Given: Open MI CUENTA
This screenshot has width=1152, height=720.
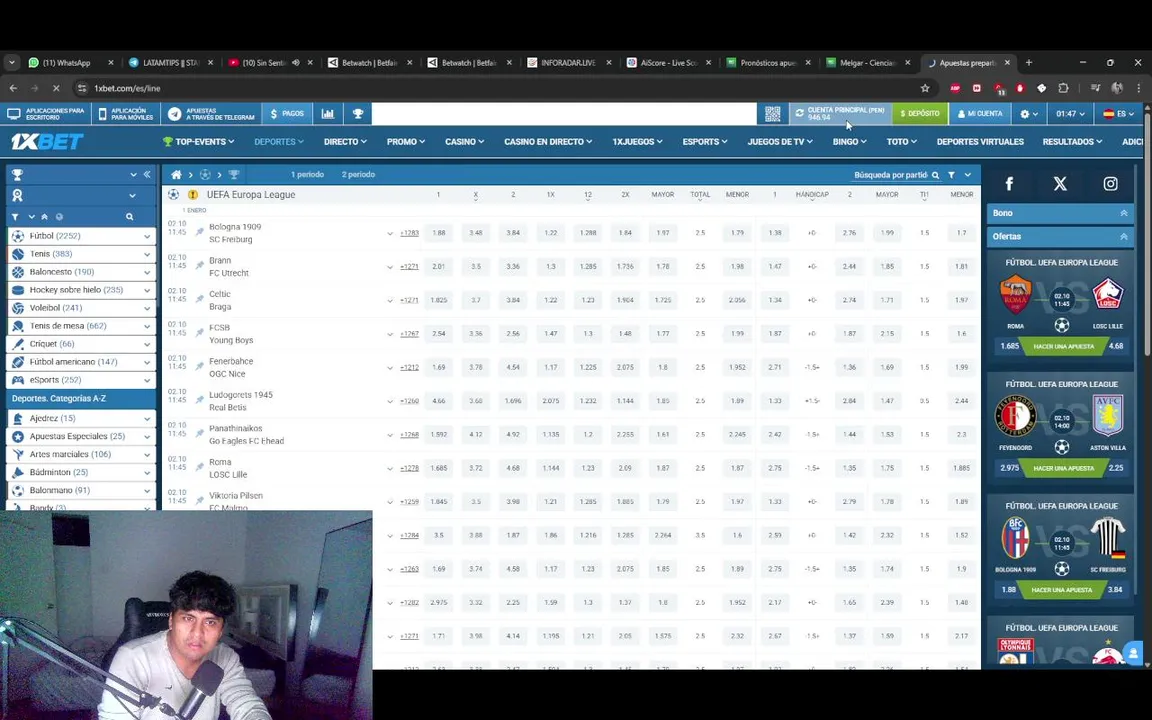Looking at the screenshot, I should pos(979,114).
